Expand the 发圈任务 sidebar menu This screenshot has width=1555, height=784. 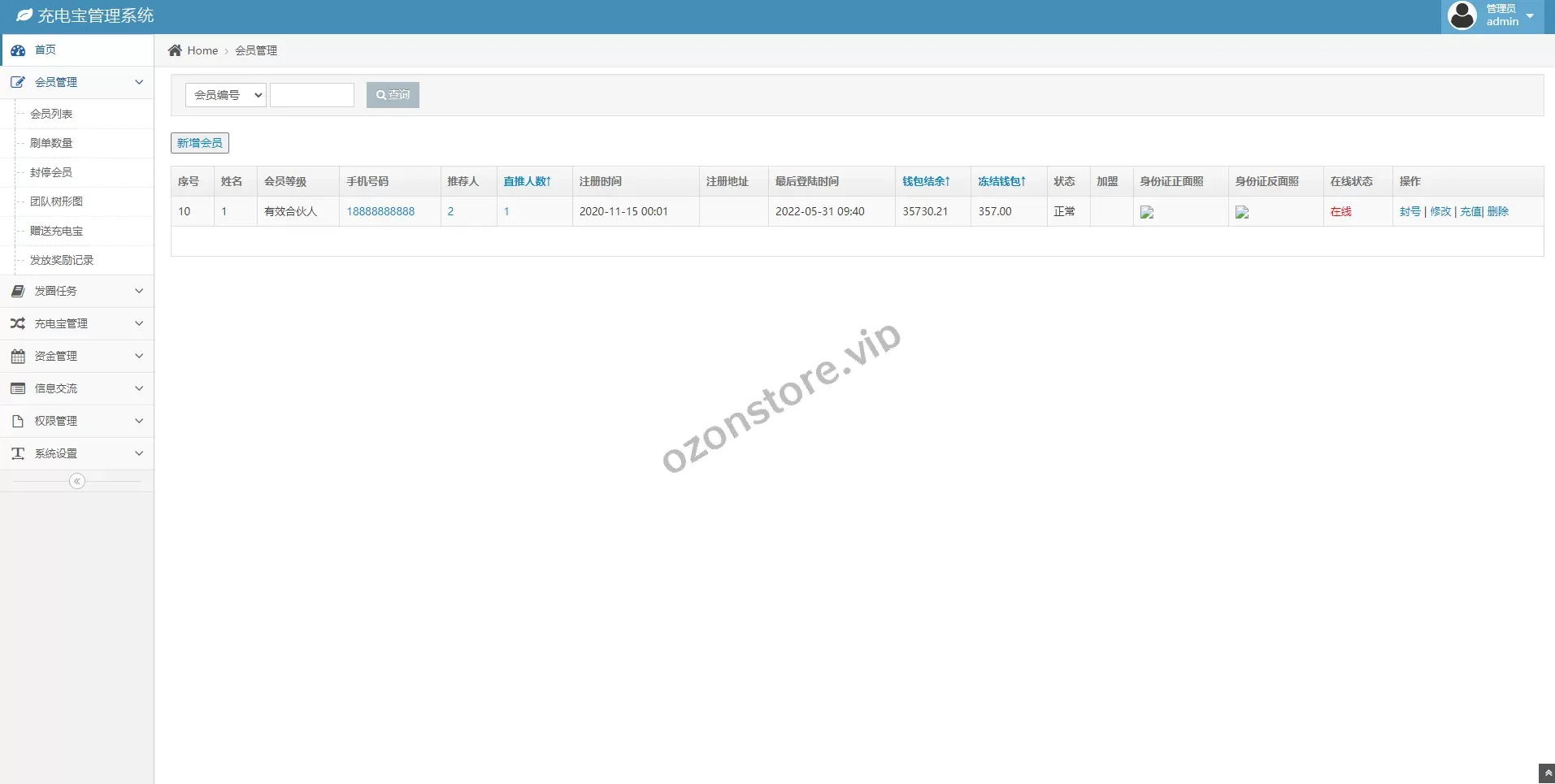click(x=76, y=291)
